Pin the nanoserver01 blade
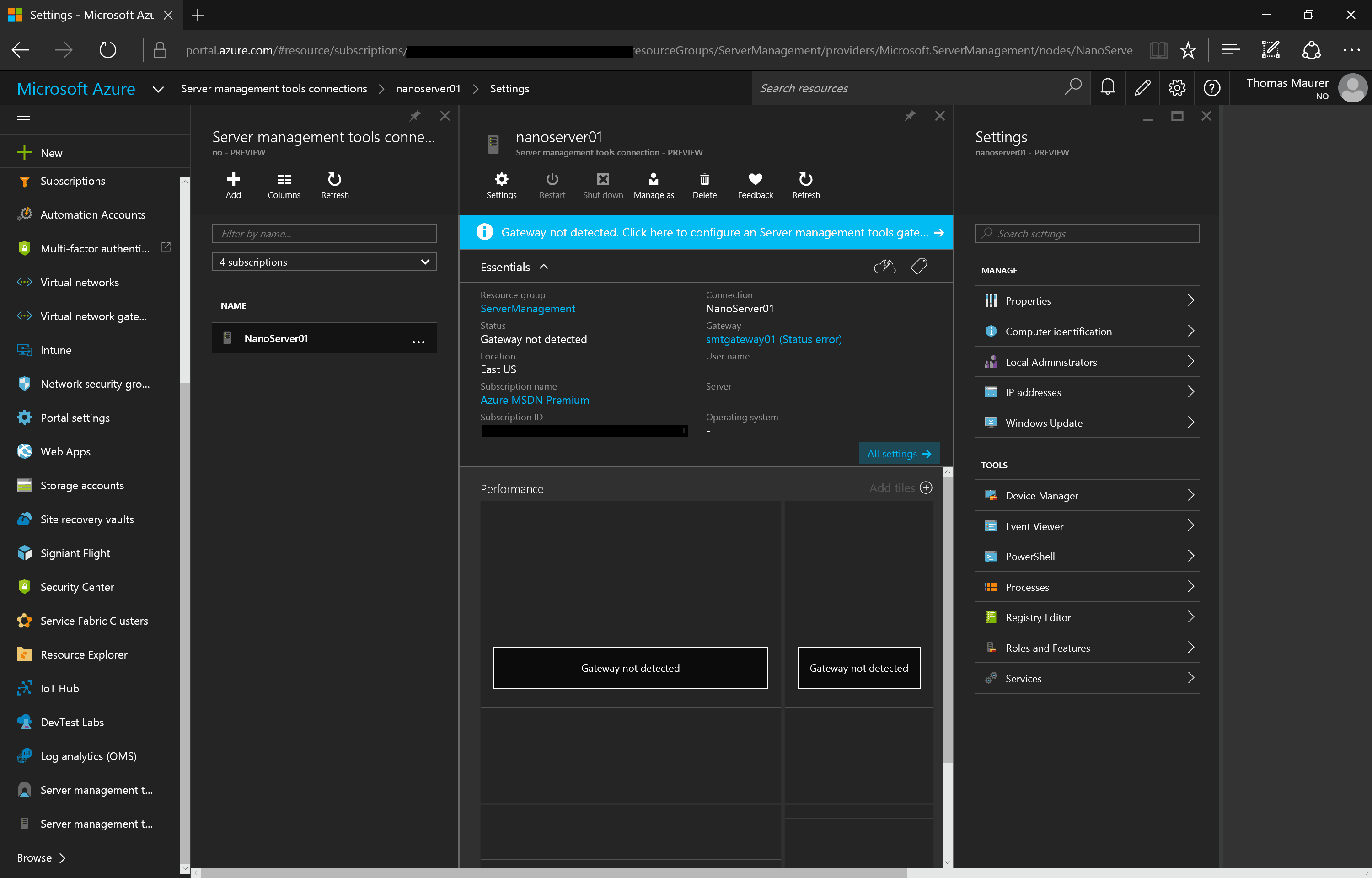 (x=910, y=116)
